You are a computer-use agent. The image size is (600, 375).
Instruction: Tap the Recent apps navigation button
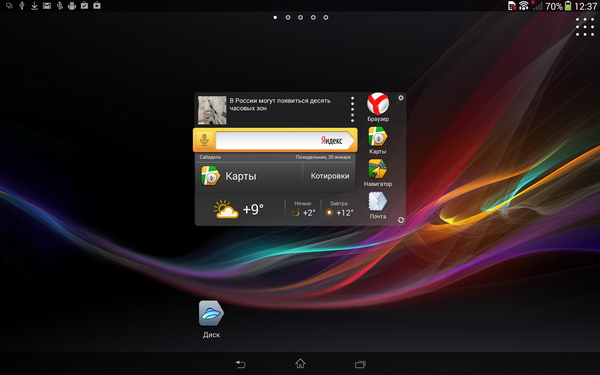click(x=360, y=364)
